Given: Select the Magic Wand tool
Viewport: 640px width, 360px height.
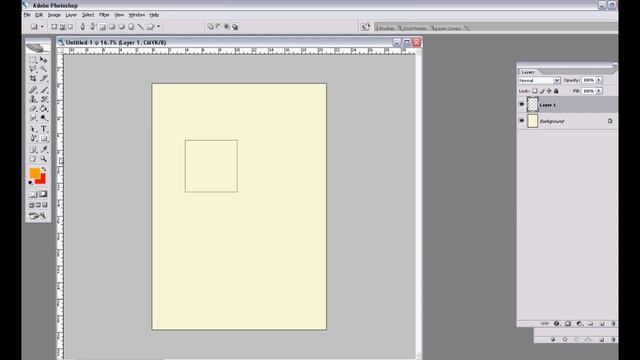Looking at the screenshot, I should [x=44, y=69].
